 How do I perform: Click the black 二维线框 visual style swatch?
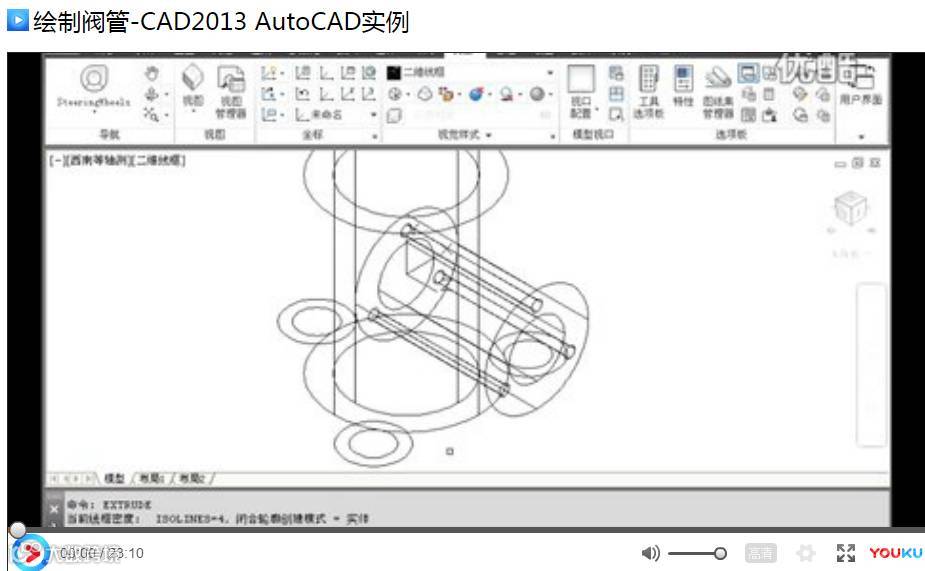[393, 73]
